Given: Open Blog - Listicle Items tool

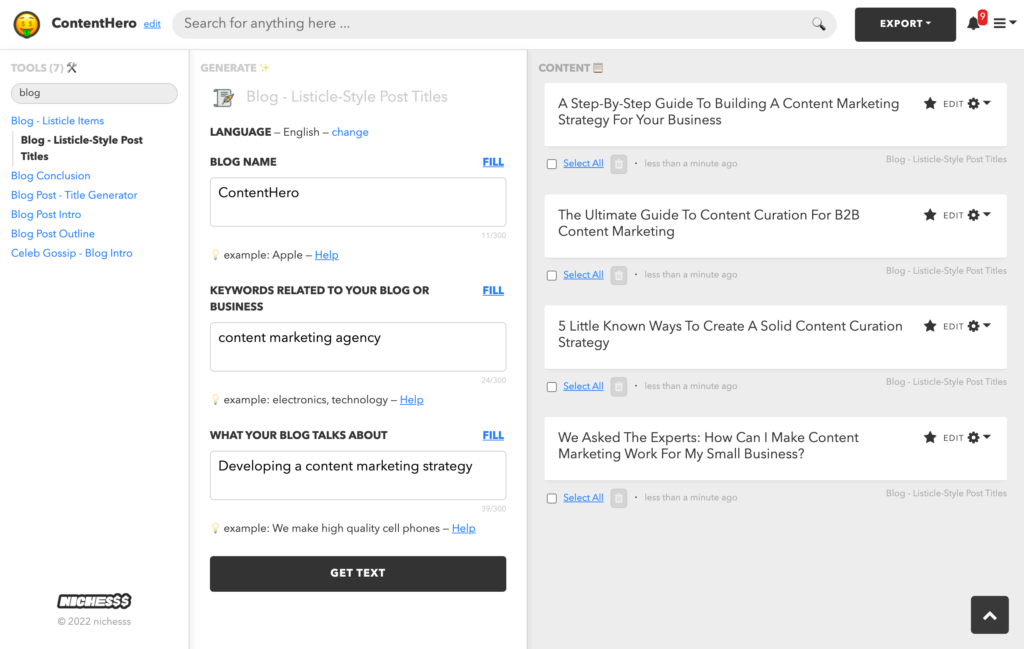Looking at the screenshot, I should point(57,121).
